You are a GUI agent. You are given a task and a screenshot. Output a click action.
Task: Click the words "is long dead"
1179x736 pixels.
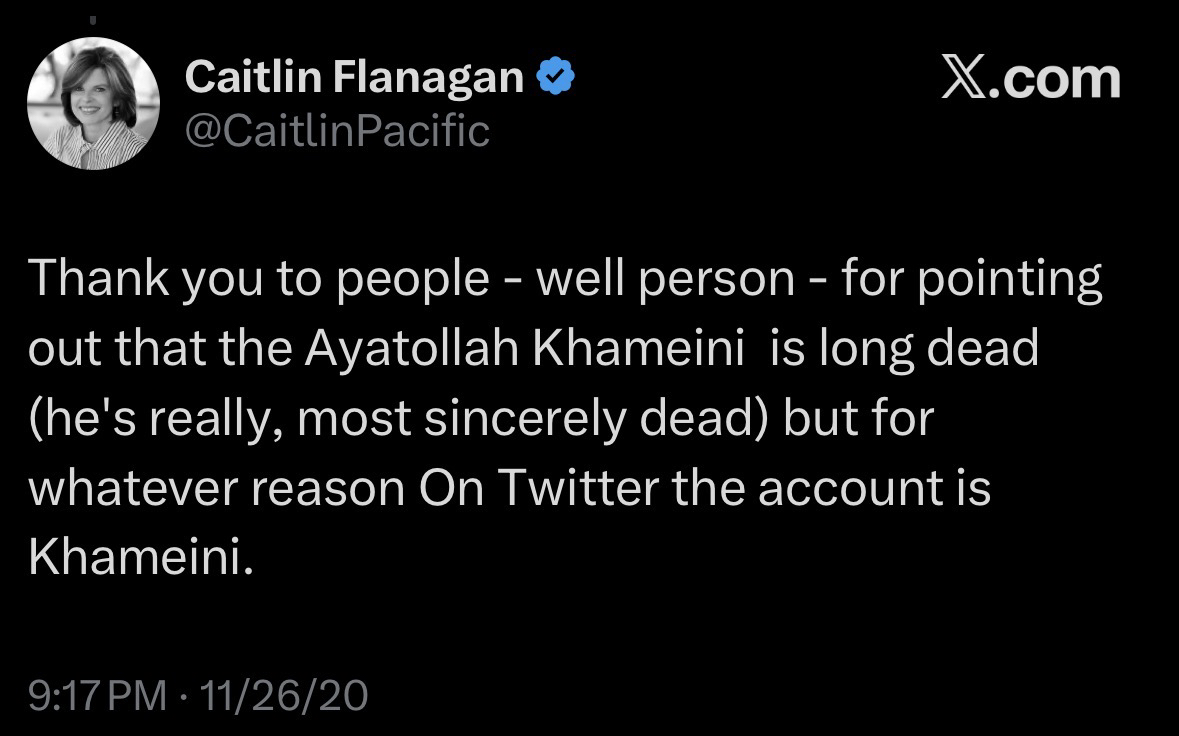(904, 349)
